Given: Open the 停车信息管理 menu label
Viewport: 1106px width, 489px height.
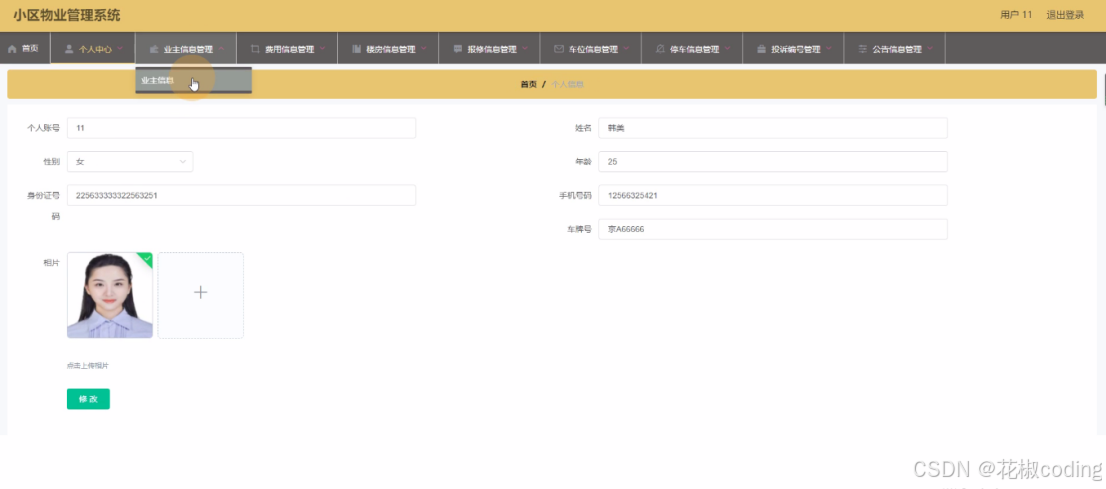Looking at the screenshot, I should [x=694, y=49].
